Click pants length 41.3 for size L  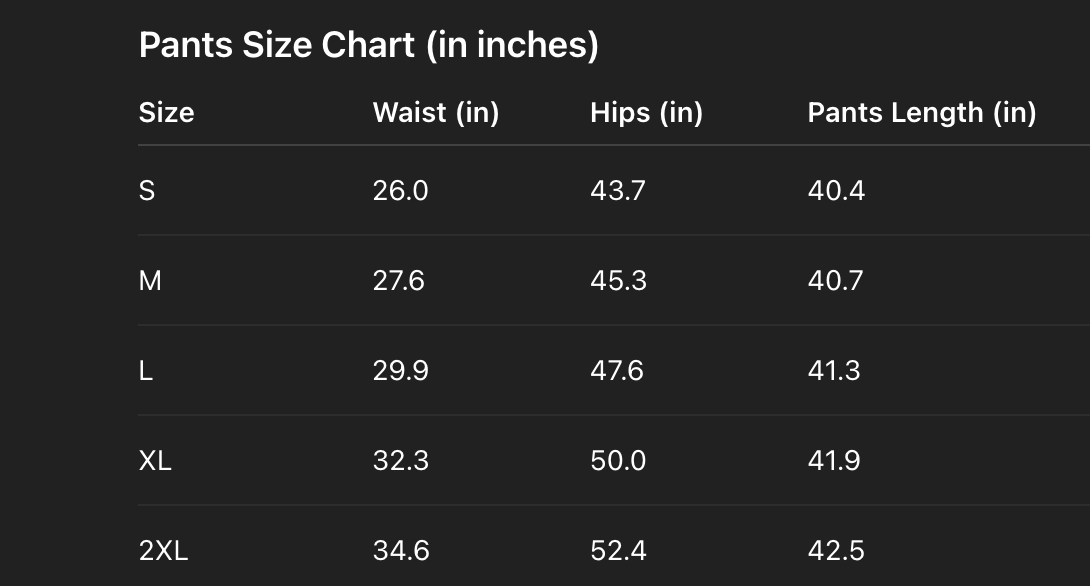834,371
